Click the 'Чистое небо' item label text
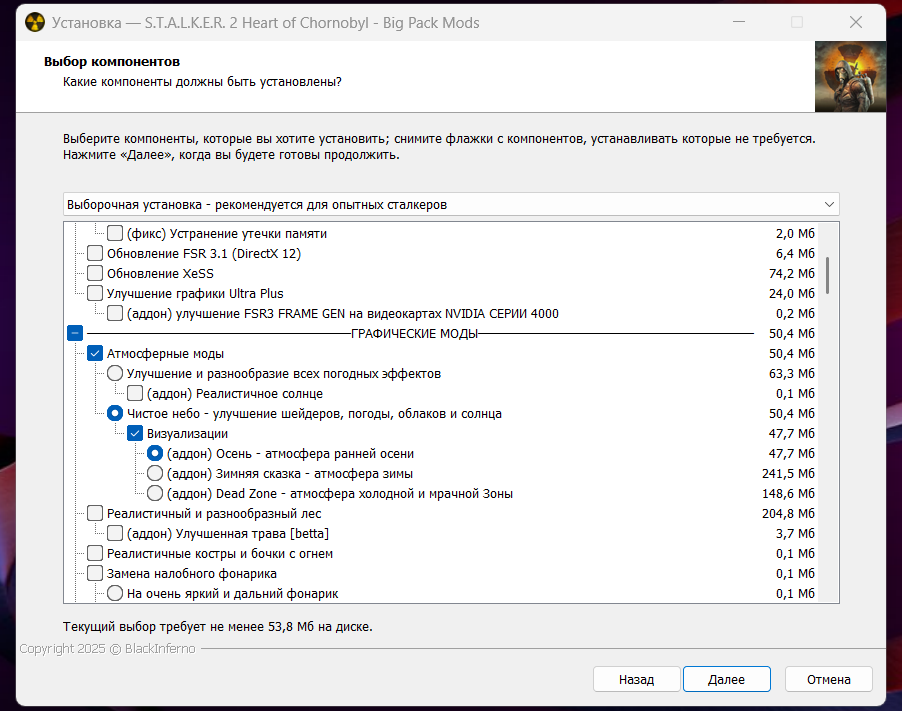The image size is (902, 711). click(x=314, y=414)
